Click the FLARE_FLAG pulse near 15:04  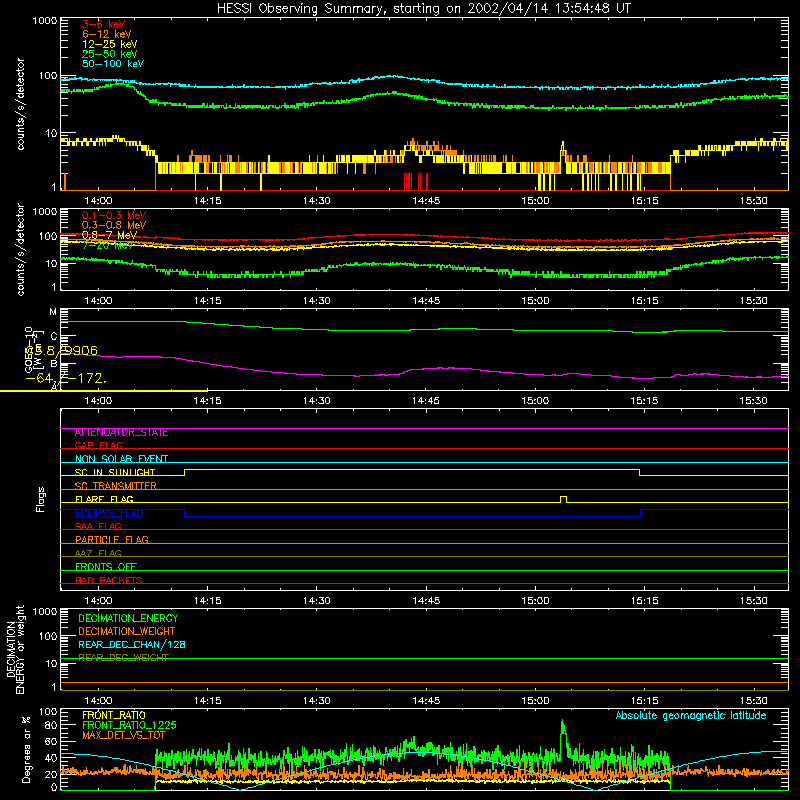tap(563, 499)
